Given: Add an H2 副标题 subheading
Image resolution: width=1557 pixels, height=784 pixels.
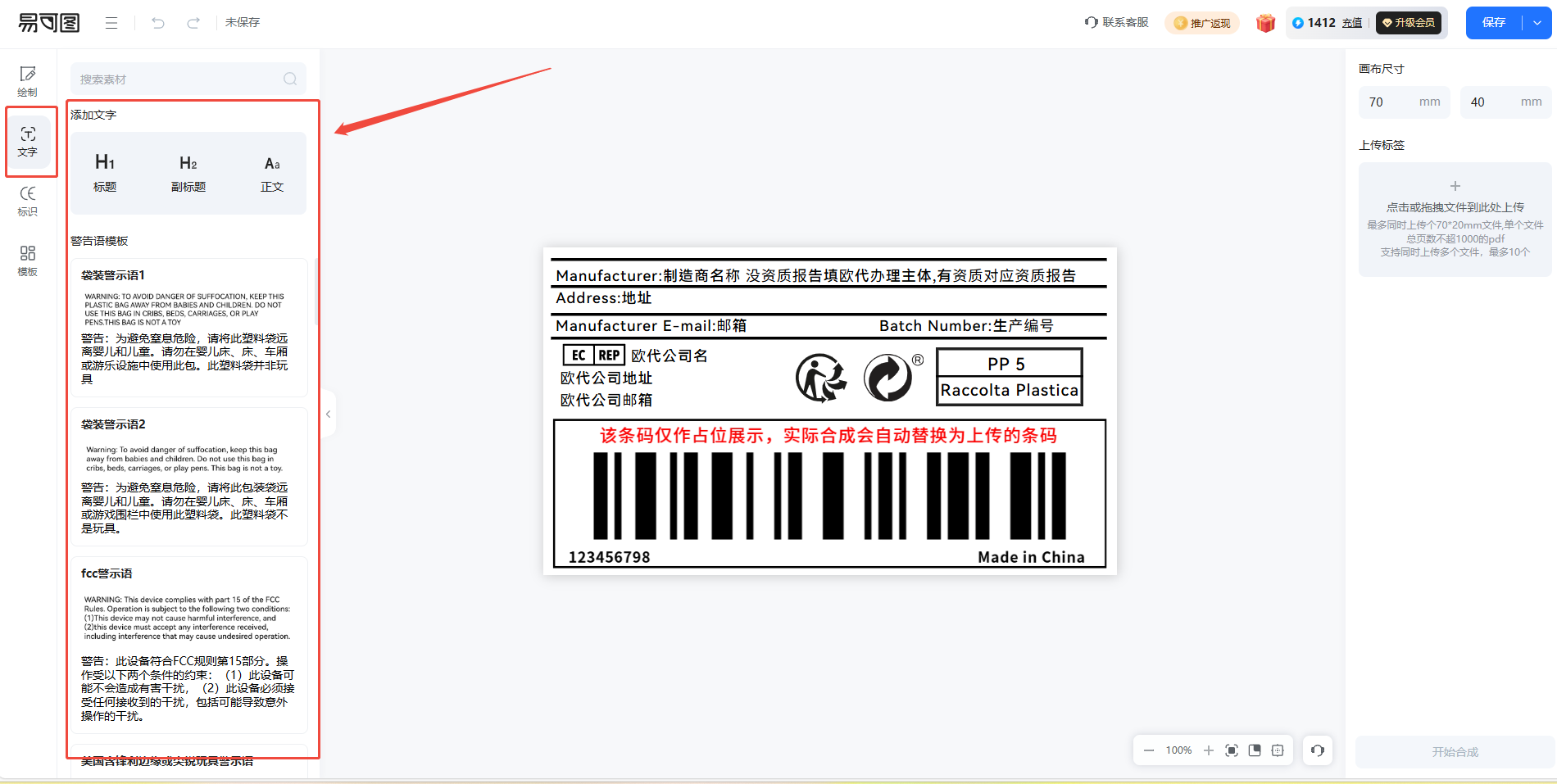Looking at the screenshot, I should pos(188,173).
